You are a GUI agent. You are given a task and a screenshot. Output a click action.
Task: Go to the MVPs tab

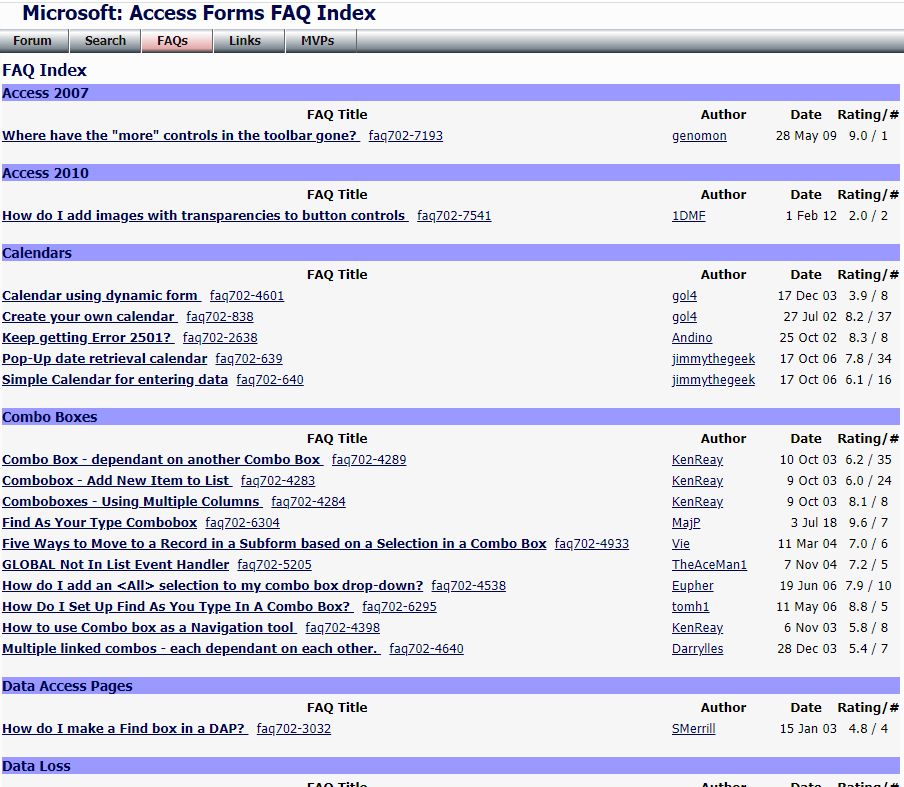(317, 41)
